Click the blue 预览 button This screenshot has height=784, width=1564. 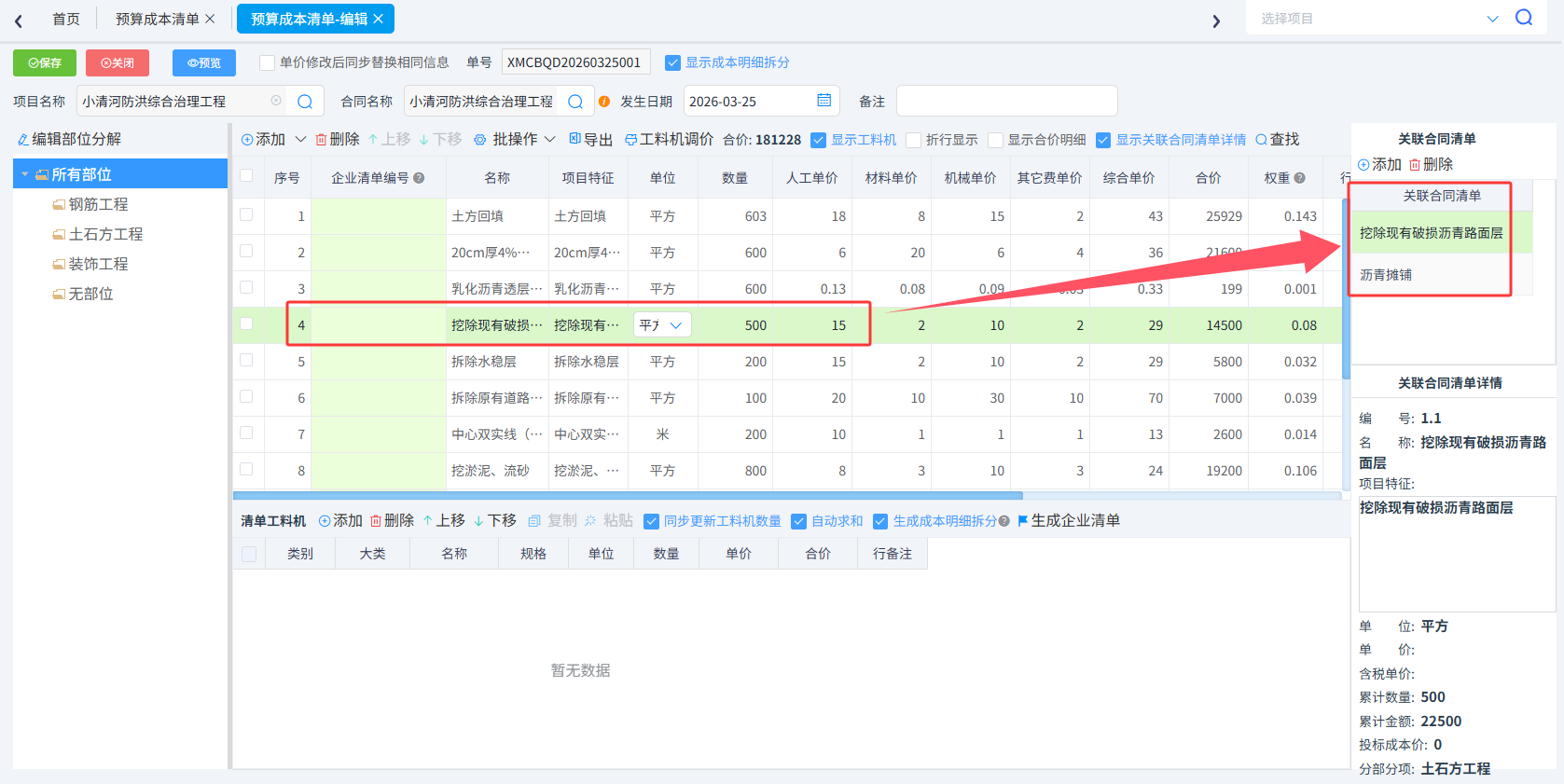pos(204,62)
